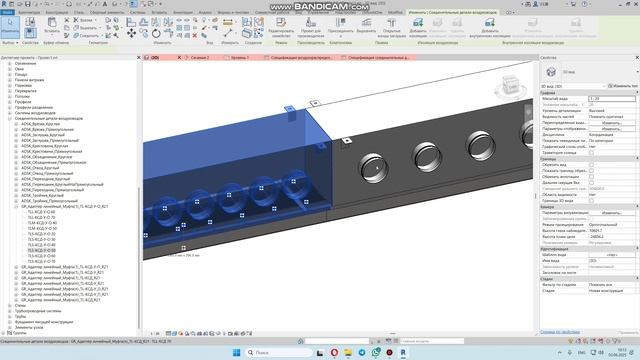Toggle Траектория солнца (Sun Path) checkbox
This screenshot has width=640, height=360.
(591, 153)
